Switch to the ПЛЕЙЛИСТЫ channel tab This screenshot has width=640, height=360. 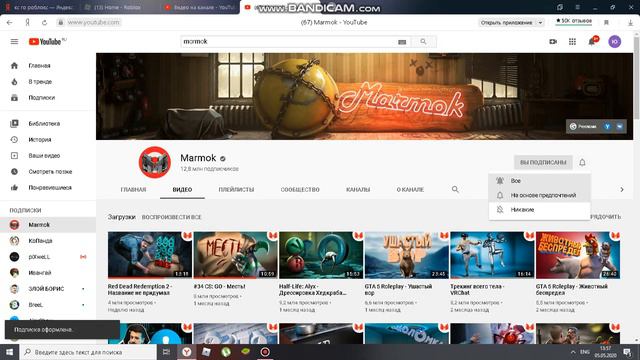236,189
